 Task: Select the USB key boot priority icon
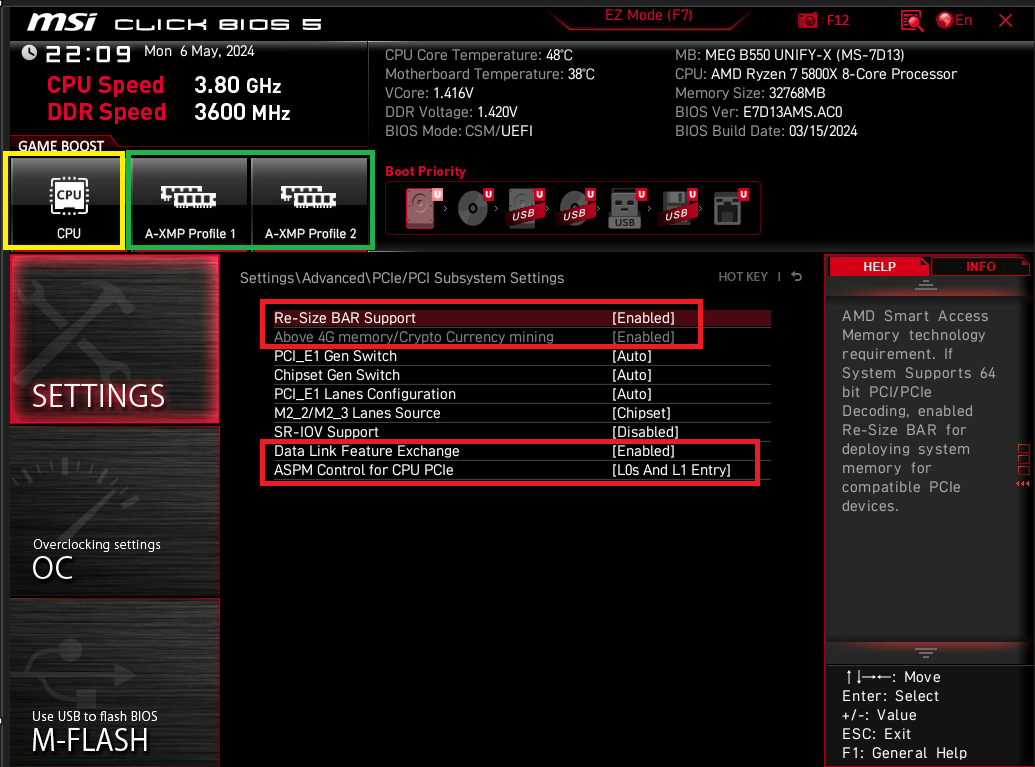coord(627,208)
